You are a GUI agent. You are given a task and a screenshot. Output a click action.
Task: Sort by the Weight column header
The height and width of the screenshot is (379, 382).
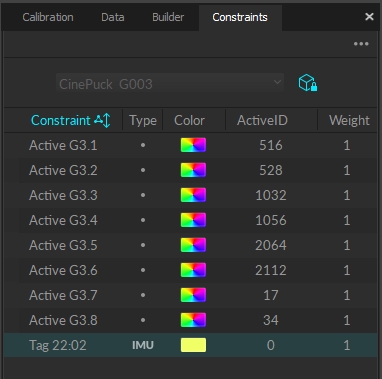pos(349,120)
